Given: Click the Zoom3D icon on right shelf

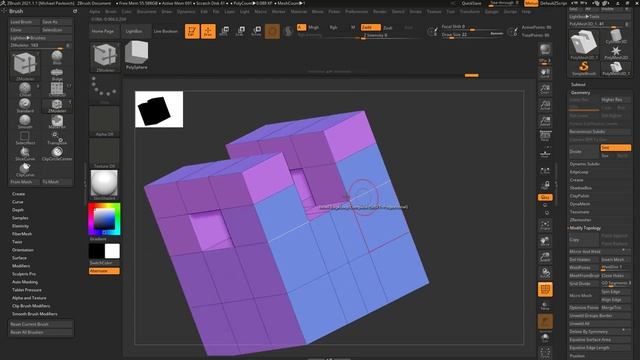Looking at the screenshot, I should (x=545, y=258).
